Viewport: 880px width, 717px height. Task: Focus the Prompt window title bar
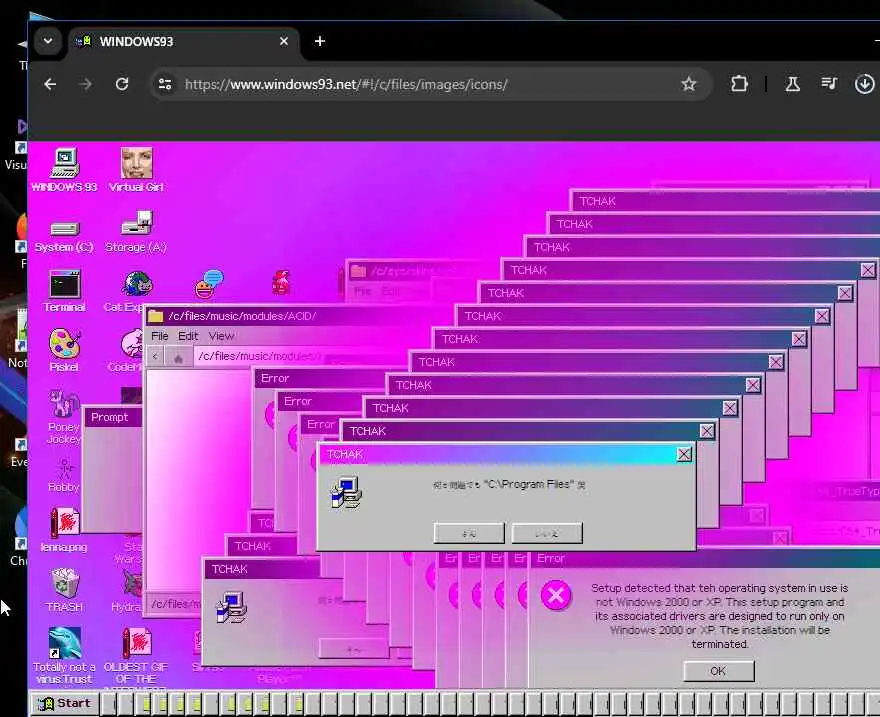click(113, 417)
